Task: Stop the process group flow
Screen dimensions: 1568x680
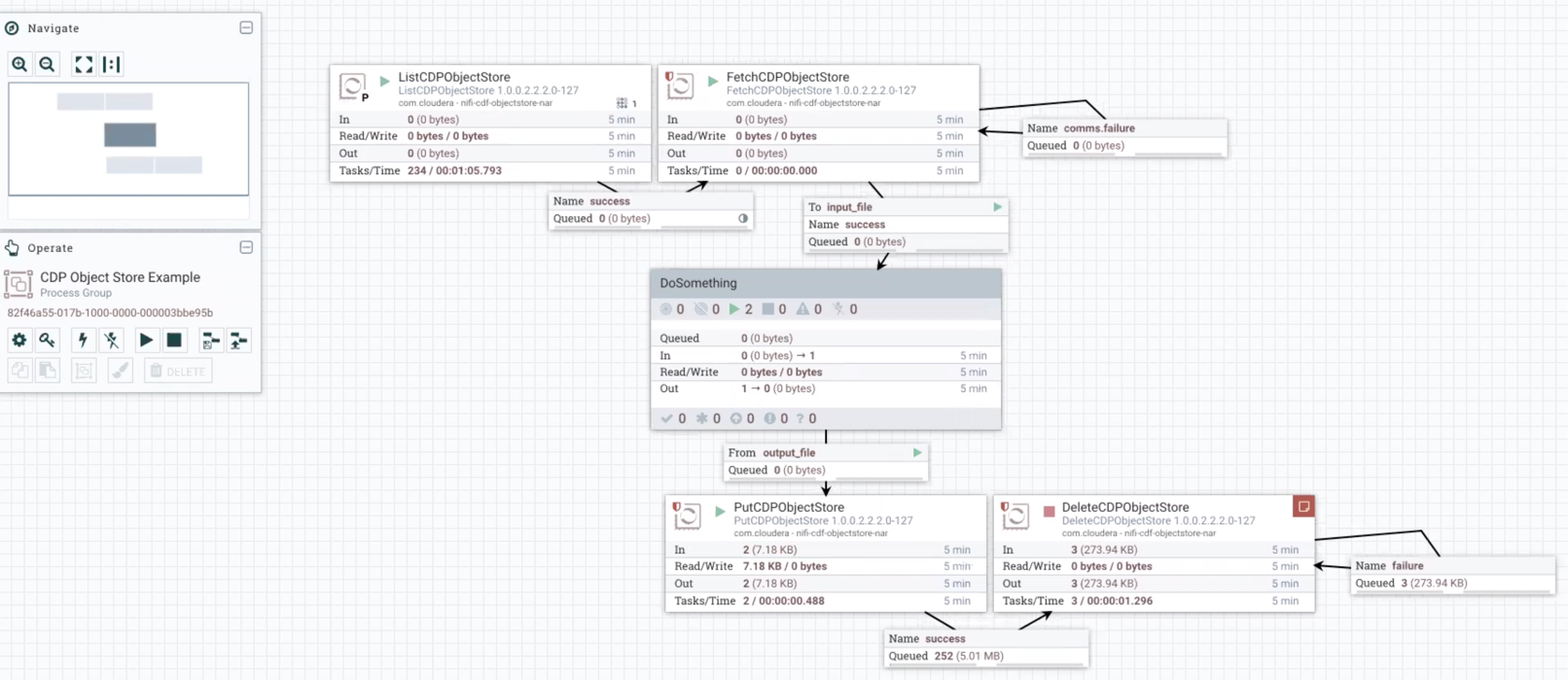Action: 174,340
